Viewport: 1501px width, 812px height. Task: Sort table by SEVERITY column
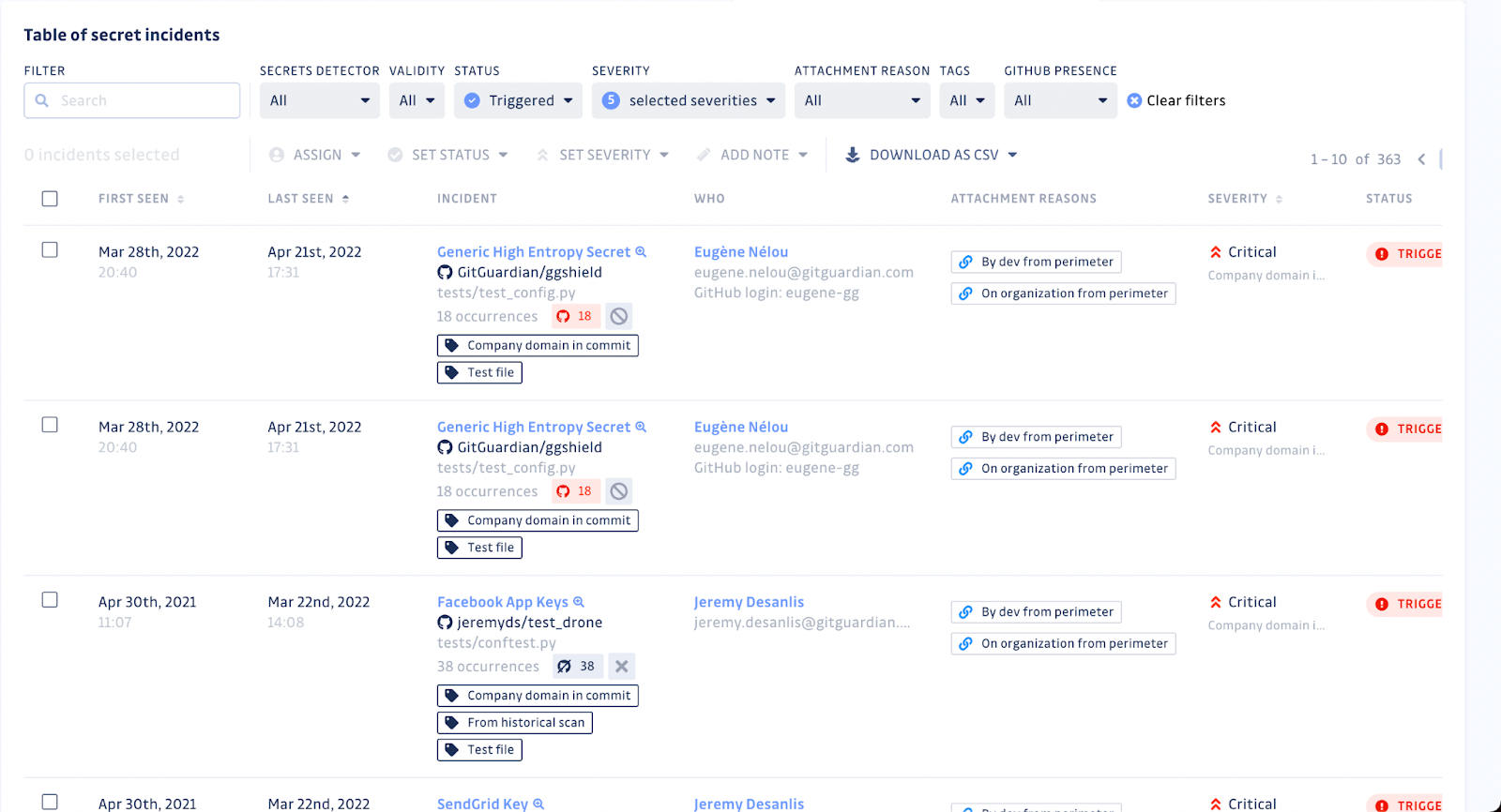(1245, 199)
